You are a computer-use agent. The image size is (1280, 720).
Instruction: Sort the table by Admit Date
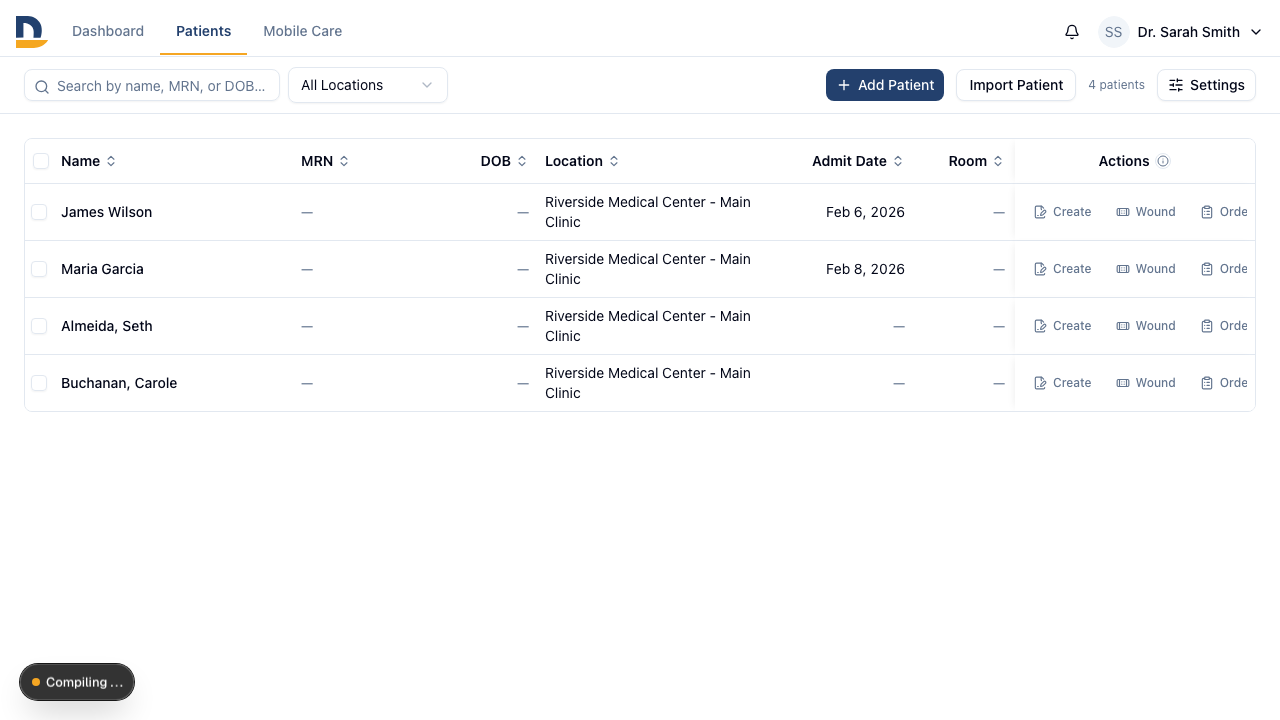858,161
